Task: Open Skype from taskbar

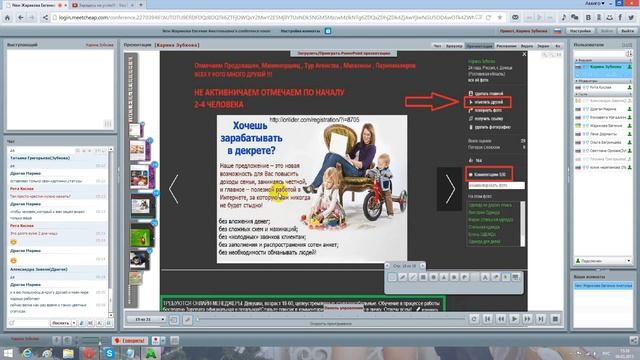Action: pos(109,353)
